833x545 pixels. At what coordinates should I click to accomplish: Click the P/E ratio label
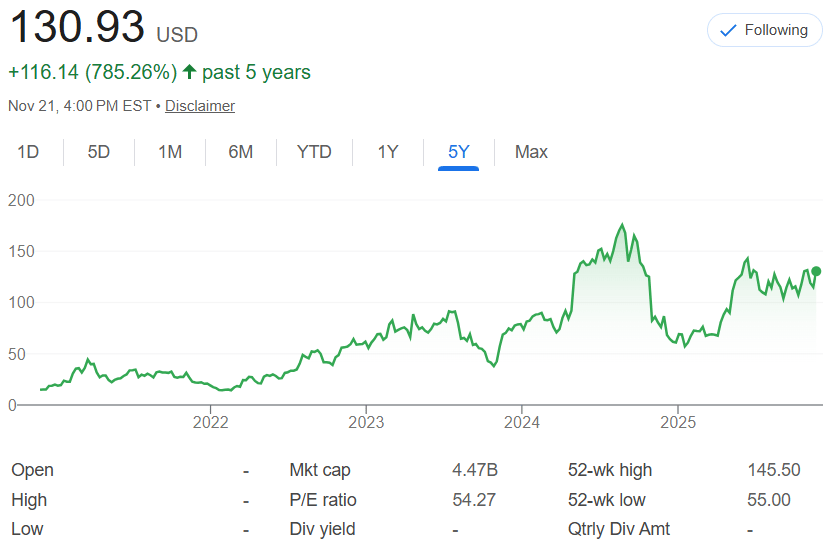pos(323,500)
